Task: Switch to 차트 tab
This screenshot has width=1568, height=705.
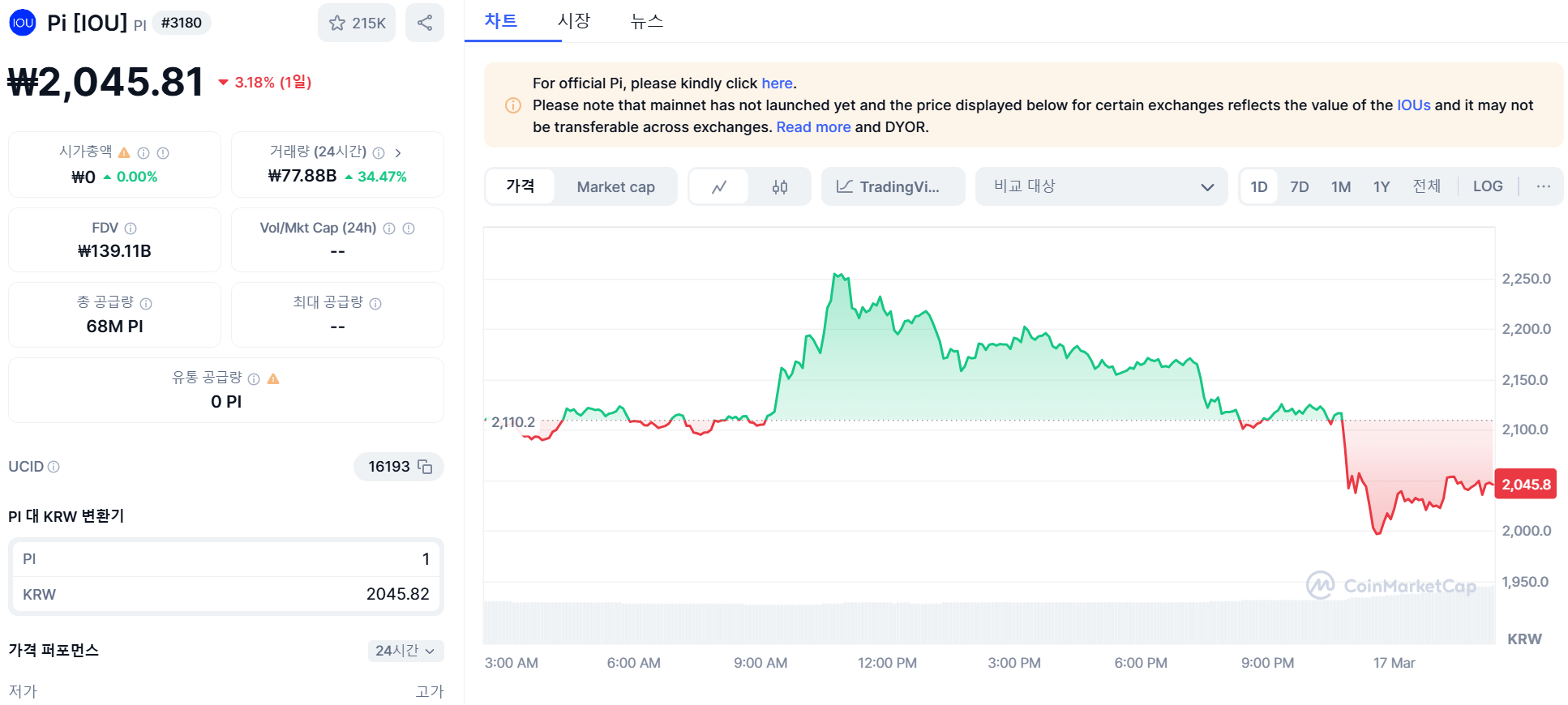Action: [501, 21]
